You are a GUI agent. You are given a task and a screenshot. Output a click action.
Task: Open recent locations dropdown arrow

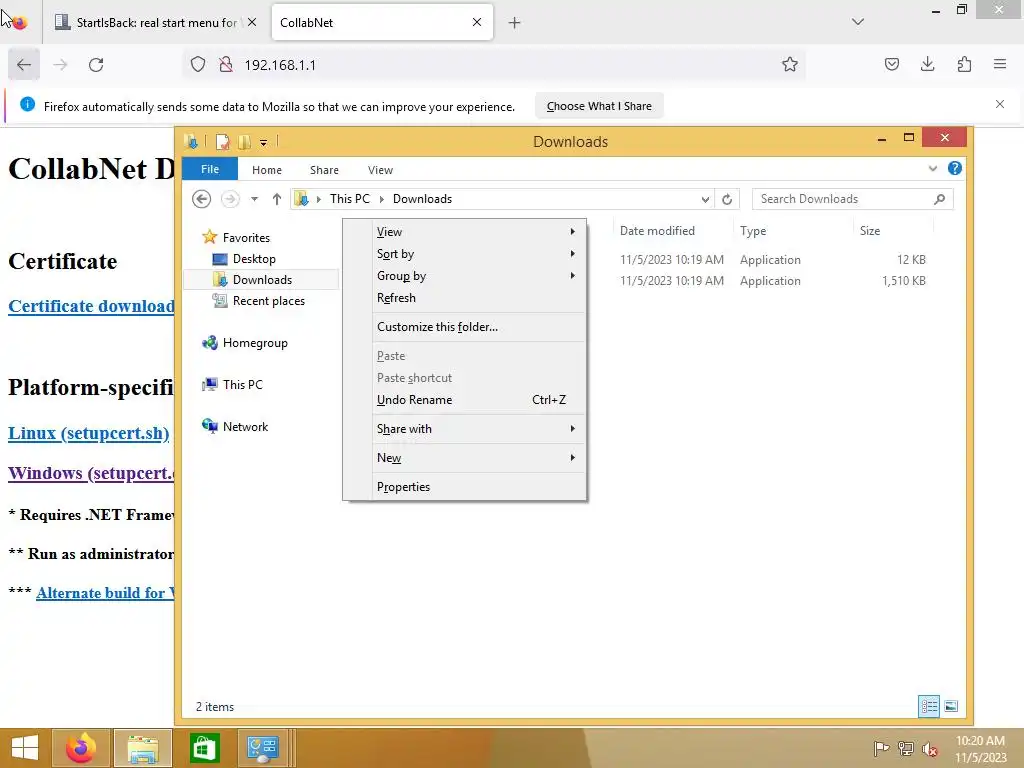[254, 199]
